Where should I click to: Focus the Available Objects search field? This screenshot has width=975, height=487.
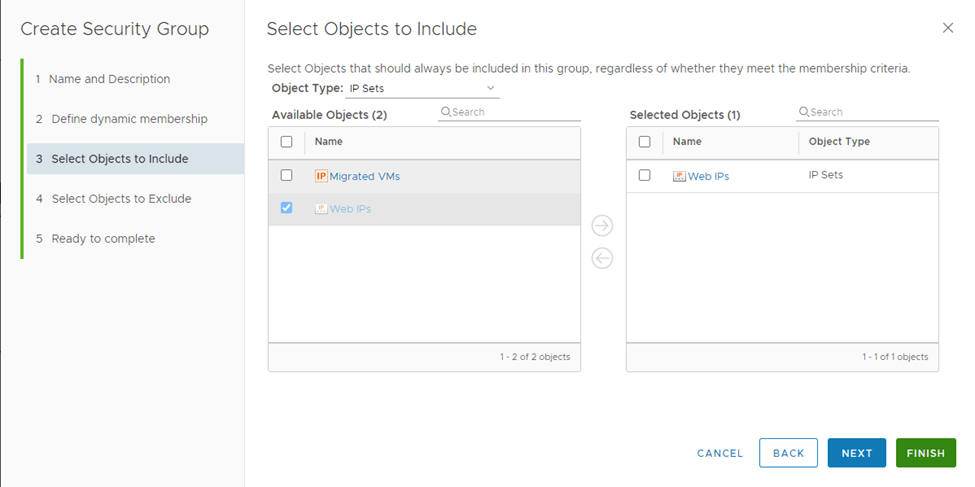click(x=516, y=112)
